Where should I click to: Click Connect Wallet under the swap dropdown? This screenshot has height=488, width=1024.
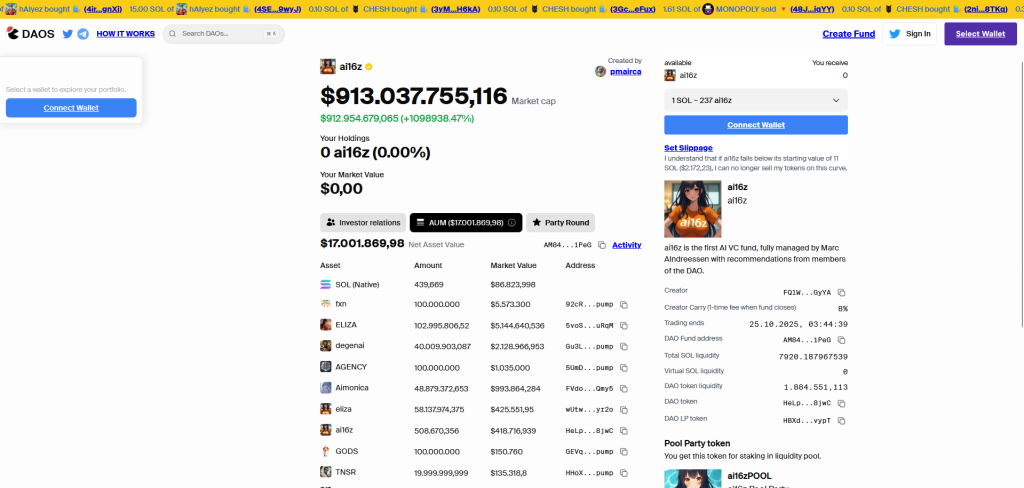pos(756,125)
